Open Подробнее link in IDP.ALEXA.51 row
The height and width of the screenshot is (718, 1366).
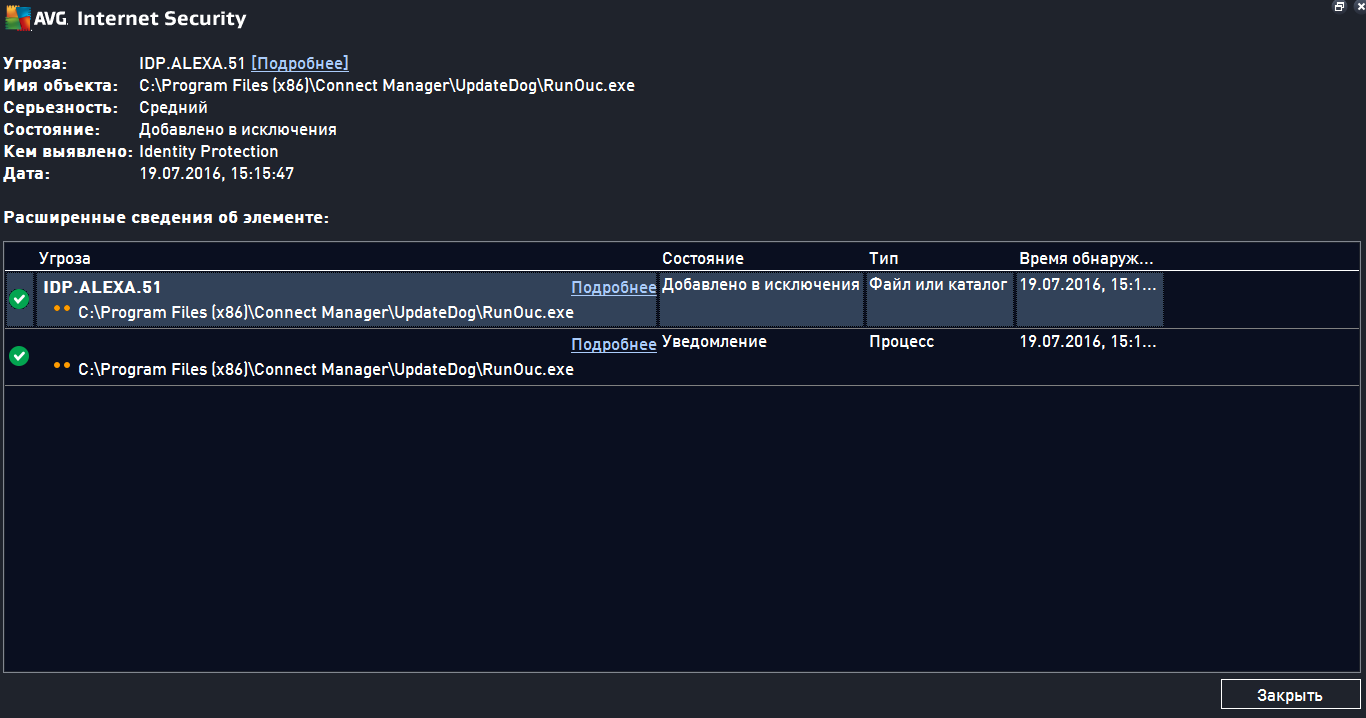614,287
